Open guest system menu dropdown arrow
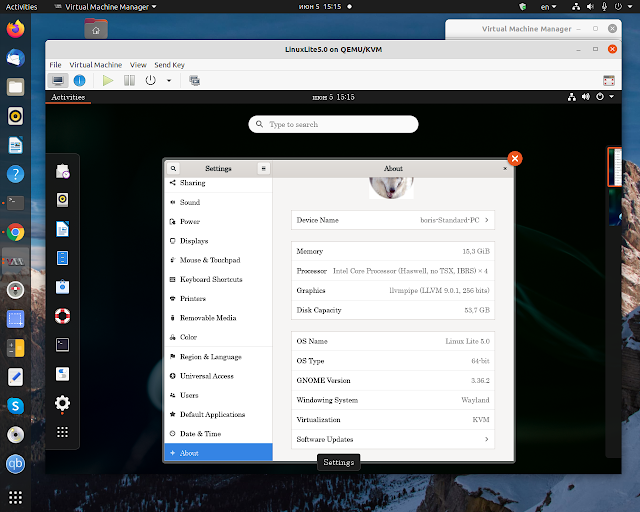Viewport: 640px width, 512px height. 611,97
